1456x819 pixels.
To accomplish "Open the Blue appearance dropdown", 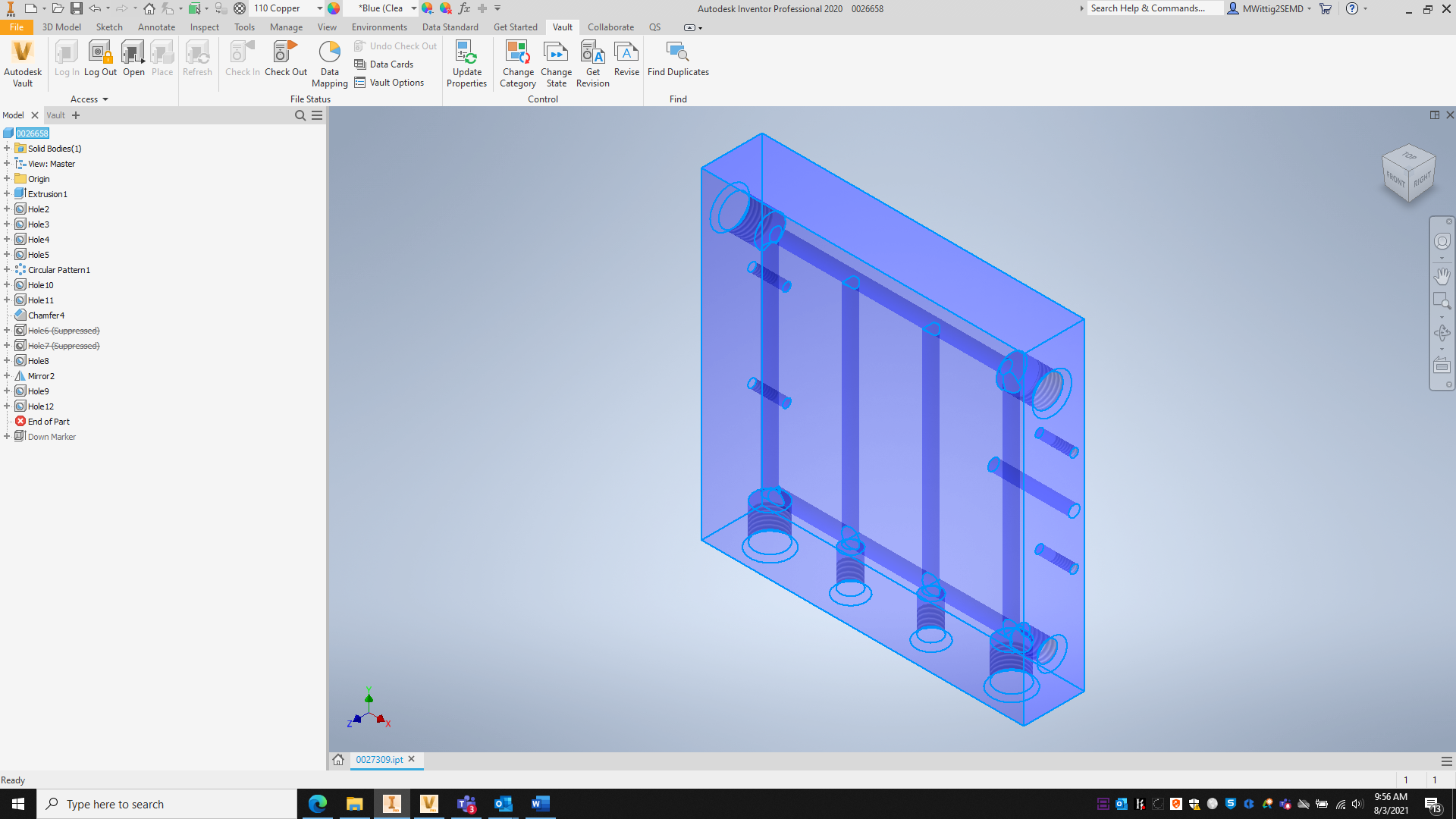I will pos(413,8).
